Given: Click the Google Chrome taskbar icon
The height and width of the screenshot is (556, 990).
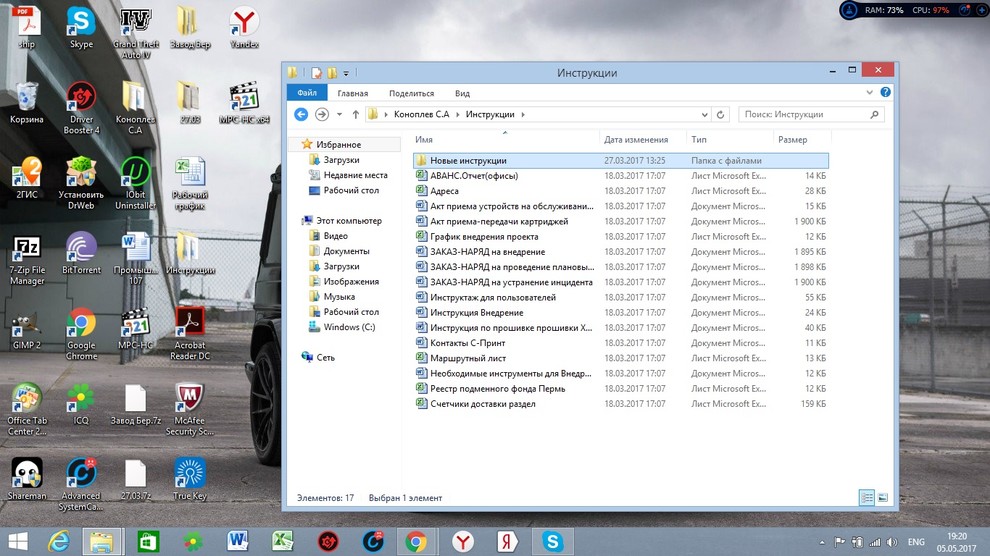Looking at the screenshot, I should pos(416,541).
